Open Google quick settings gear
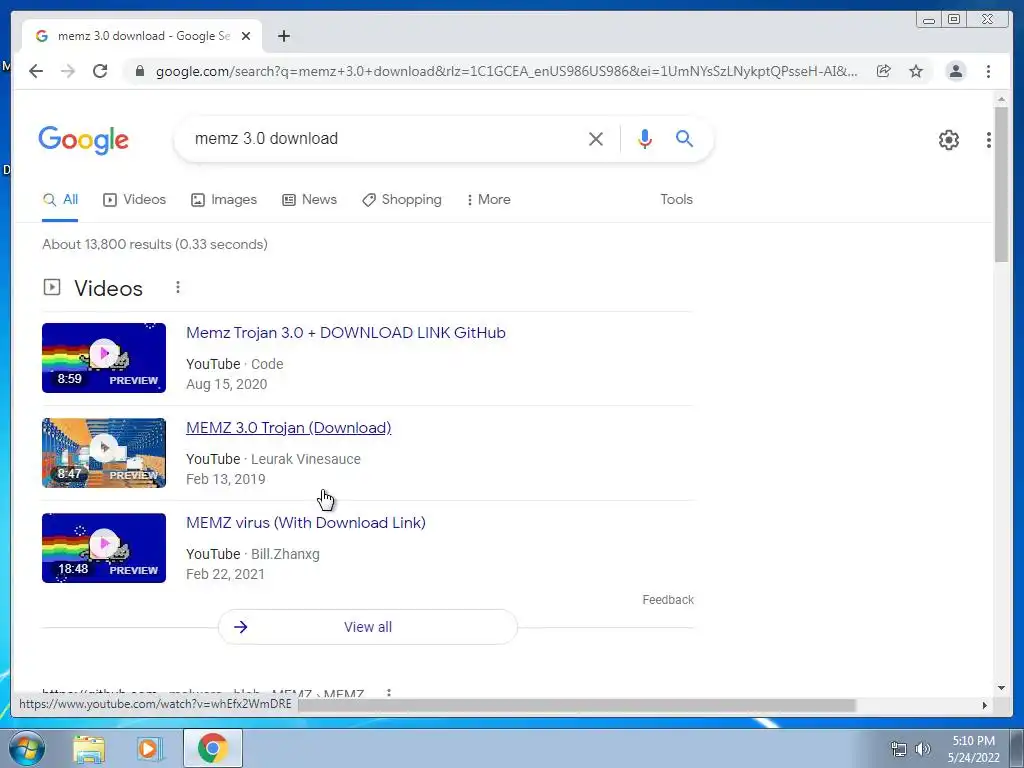 coord(948,140)
